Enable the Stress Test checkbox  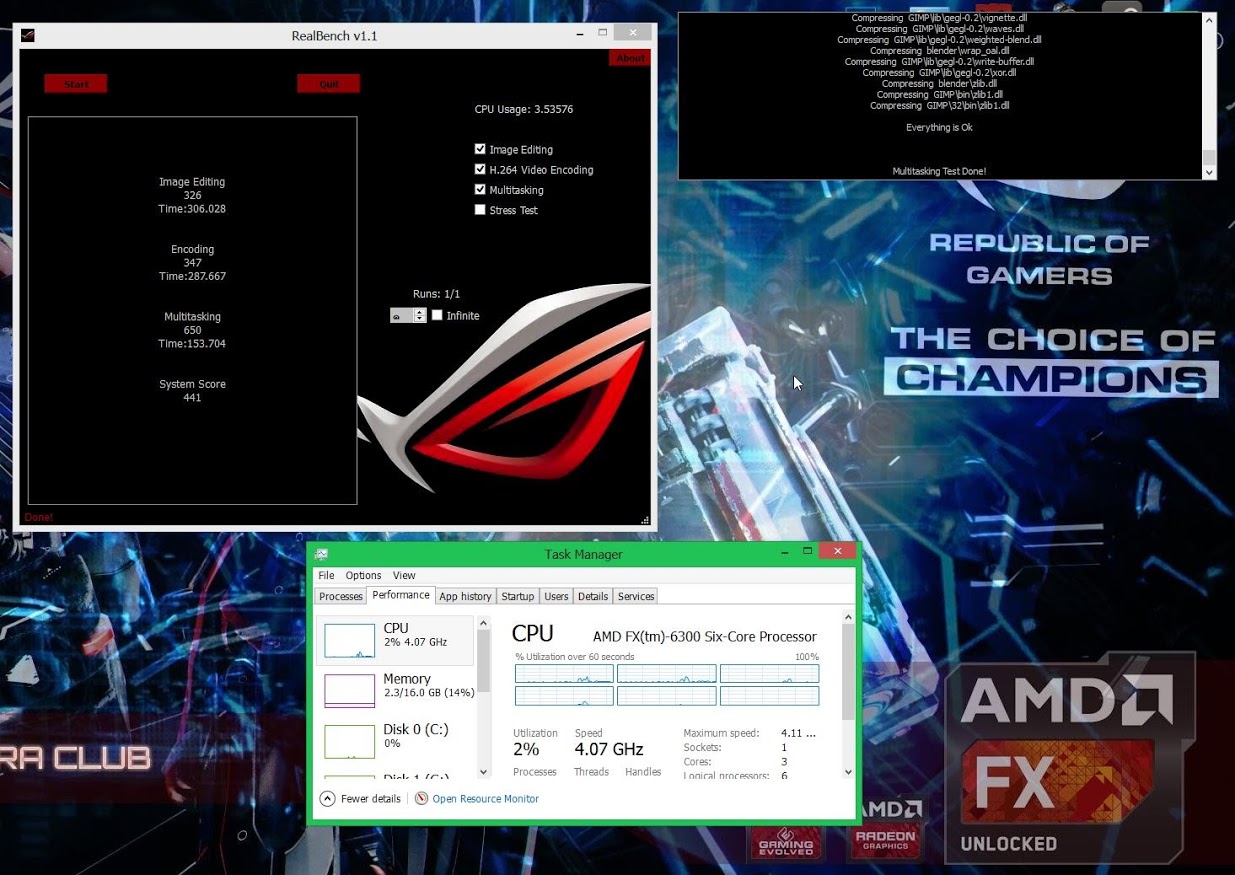click(480, 210)
